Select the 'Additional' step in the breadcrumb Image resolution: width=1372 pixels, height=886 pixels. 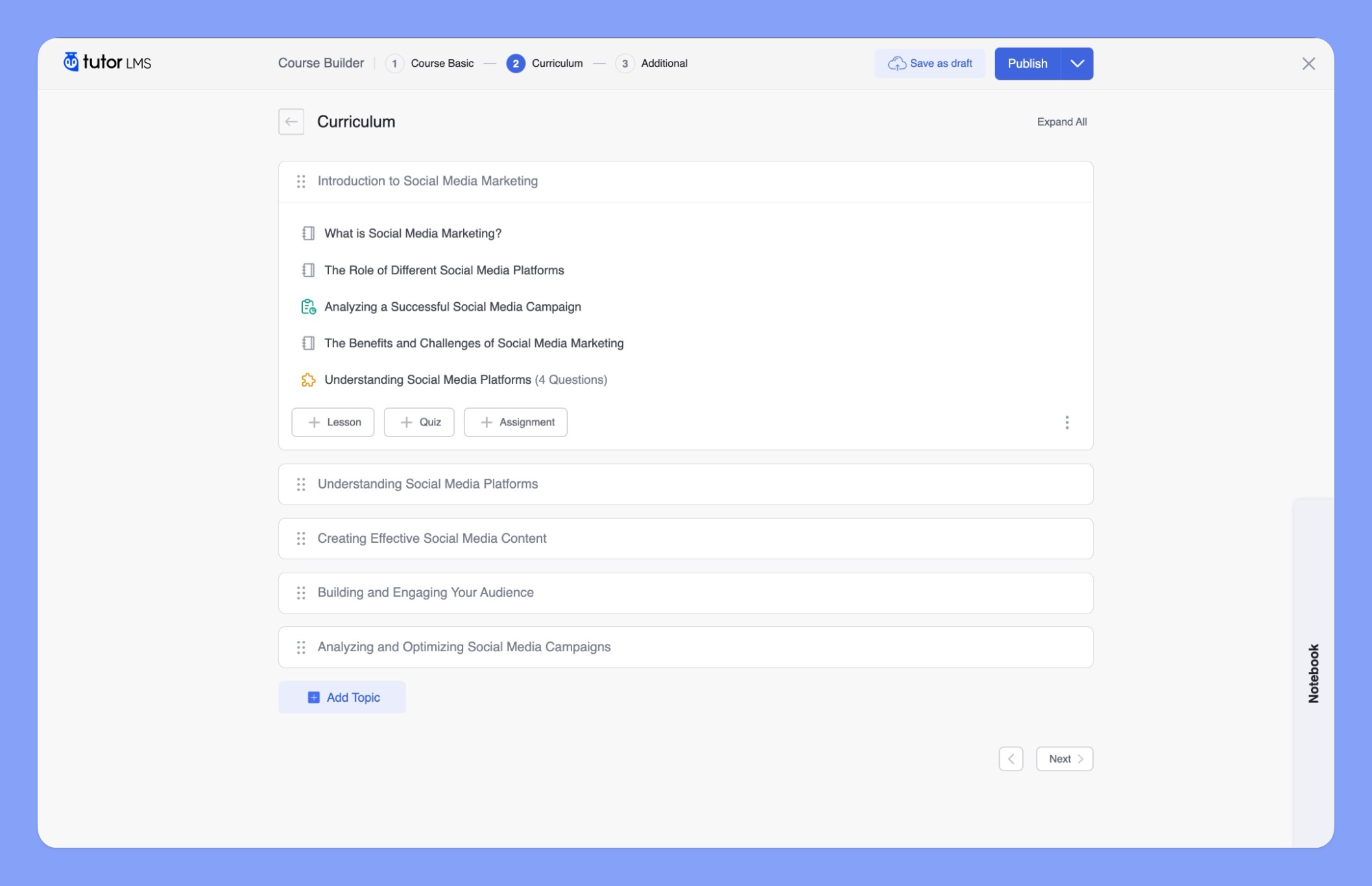tap(664, 63)
